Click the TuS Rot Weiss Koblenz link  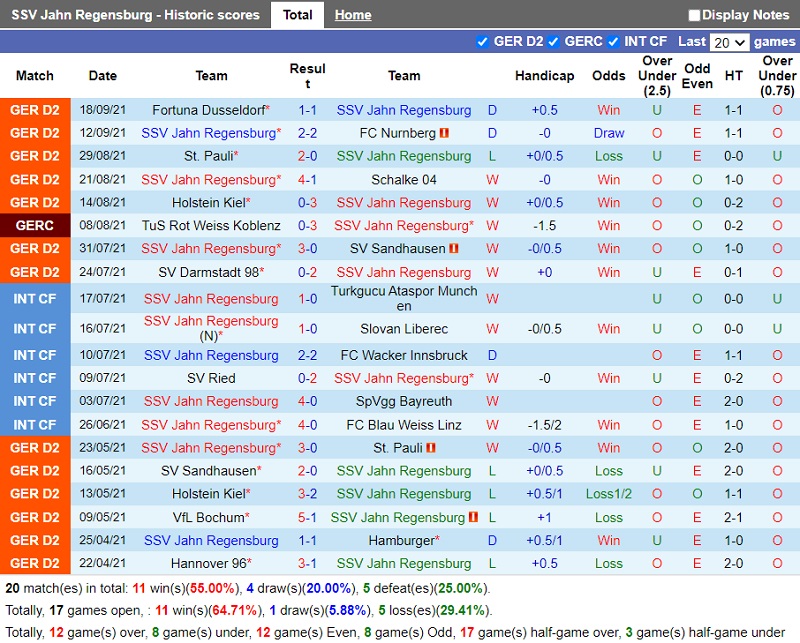click(x=211, y=226)
